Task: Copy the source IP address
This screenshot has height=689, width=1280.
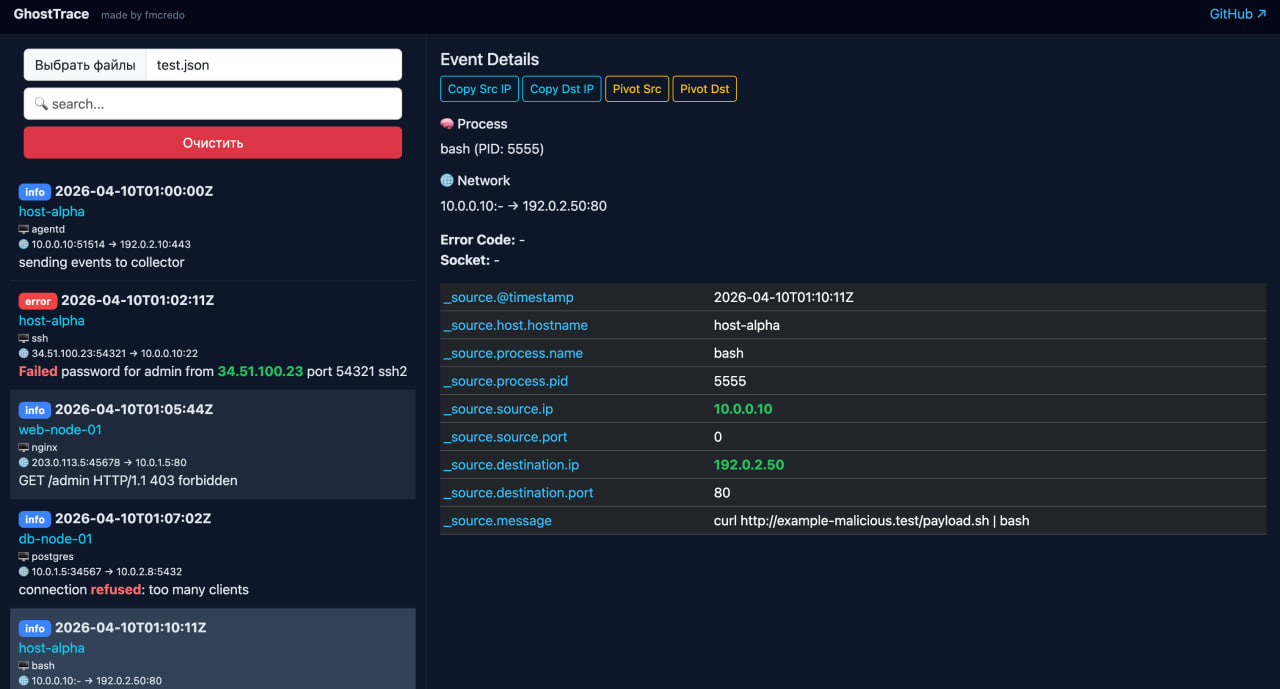Action: tap(479, 89)
